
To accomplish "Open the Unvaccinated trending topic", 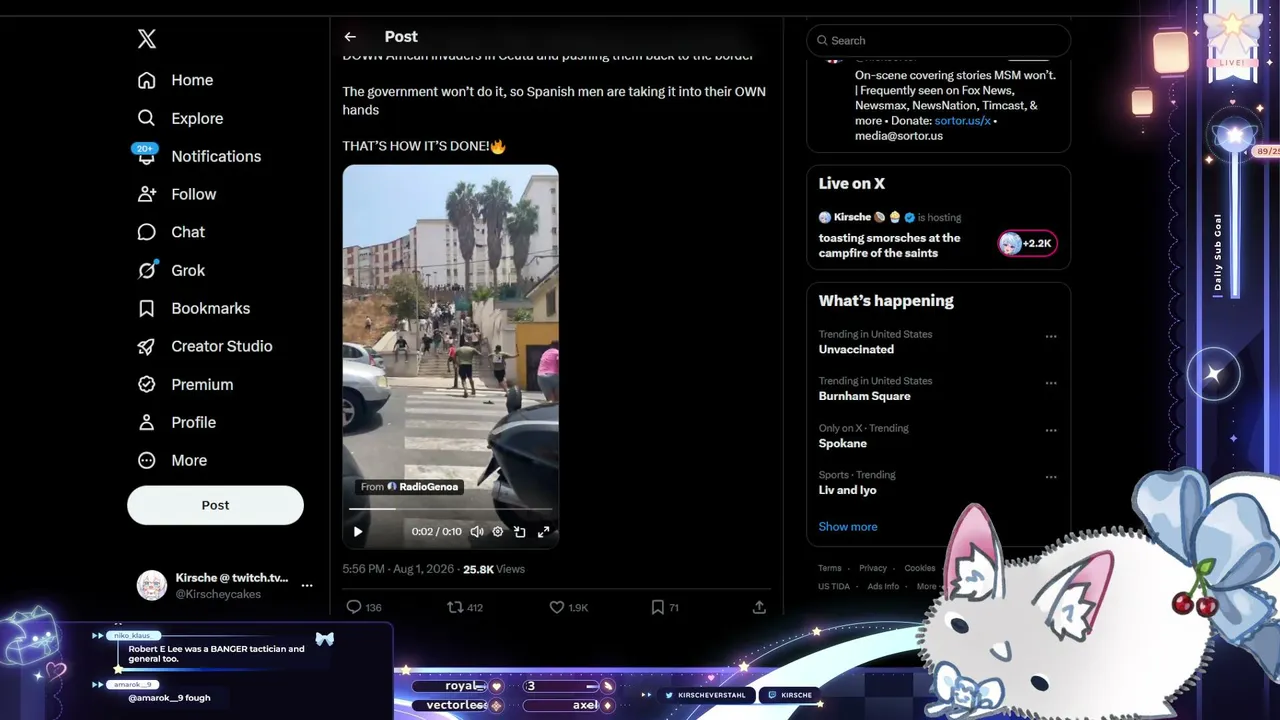I will tap(856, 349).
